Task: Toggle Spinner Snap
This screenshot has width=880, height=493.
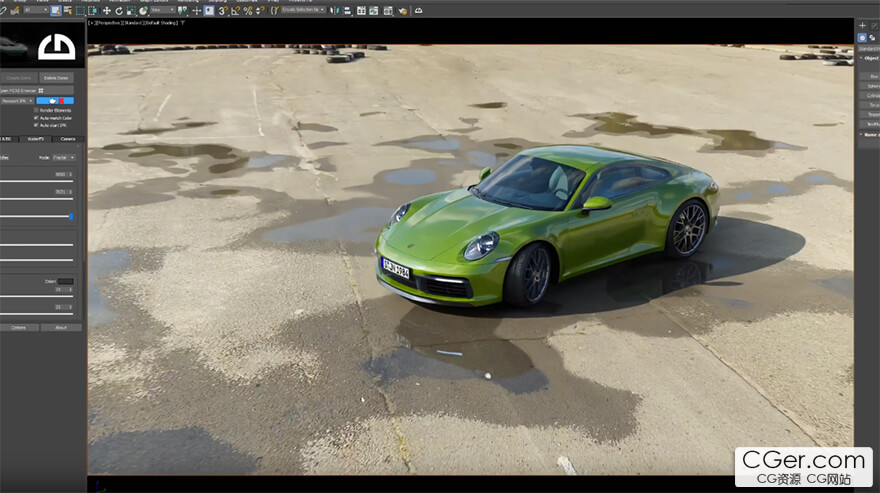Action: point(260,11)
